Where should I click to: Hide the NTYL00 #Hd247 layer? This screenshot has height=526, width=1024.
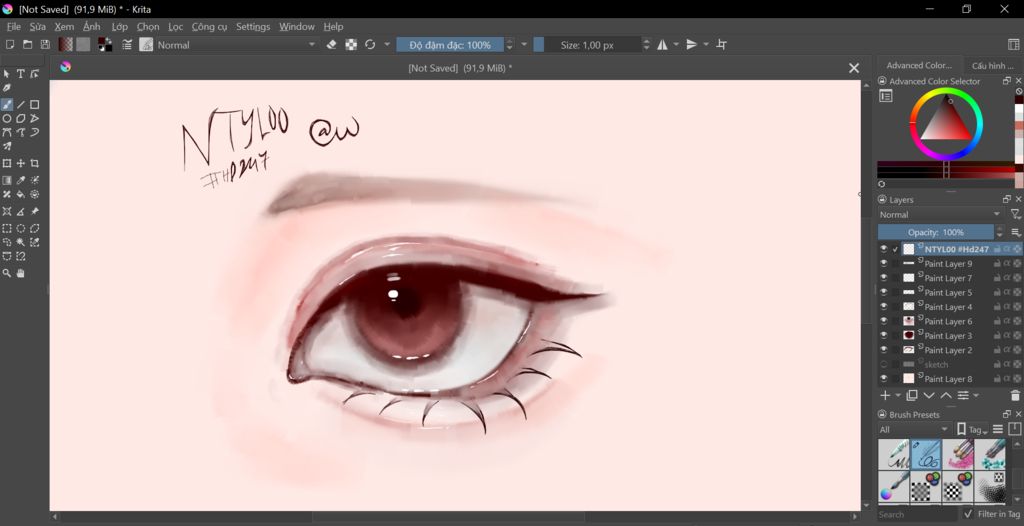(x=884, y=249)
